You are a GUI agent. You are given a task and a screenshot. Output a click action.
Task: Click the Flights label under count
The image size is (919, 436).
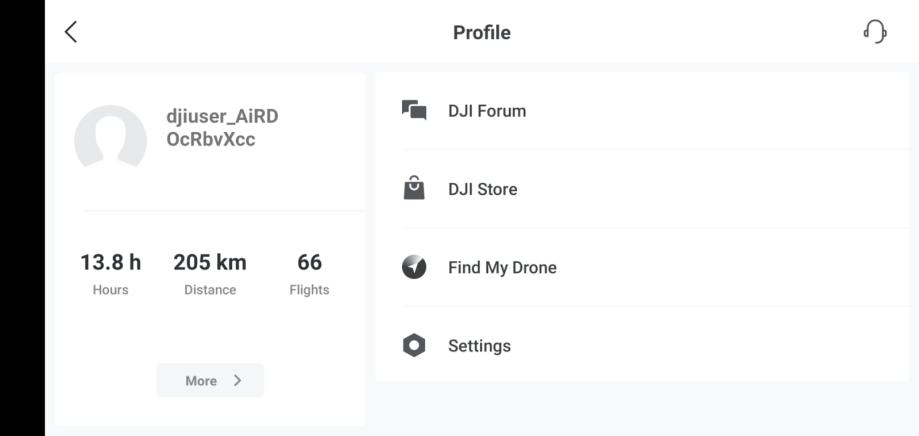click(x=309, y=289)
